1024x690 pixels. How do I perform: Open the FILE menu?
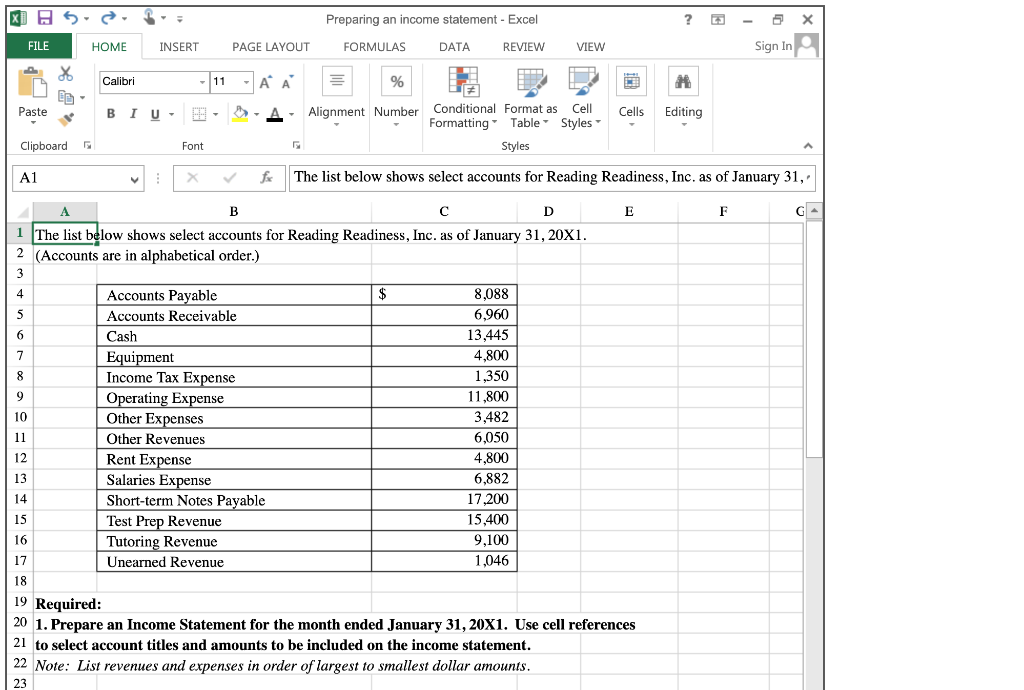pyautogui.click(x=38, y=46)
